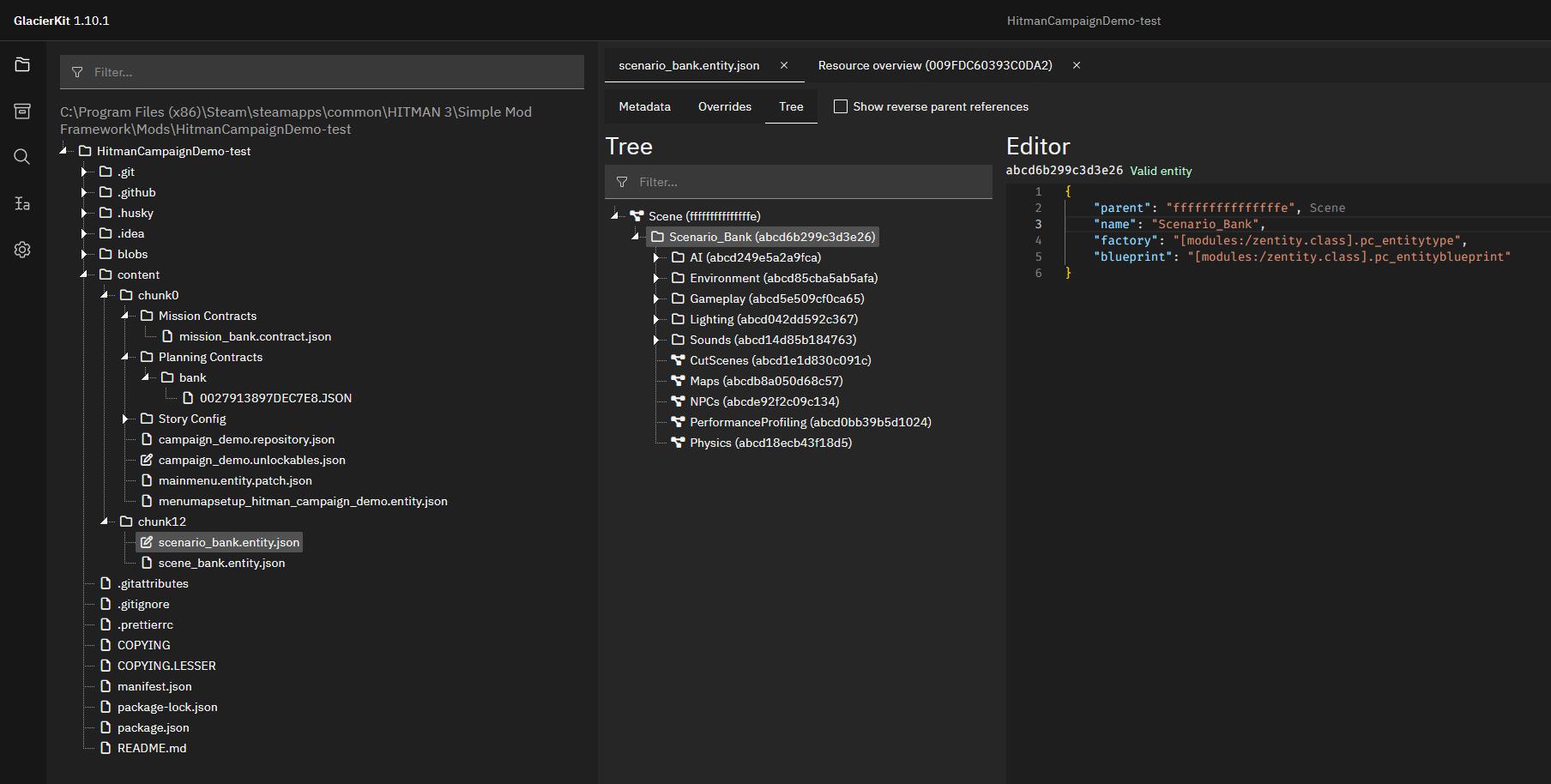Collapse the chunk12 folder
The width and height of the screenshot is (1551, 784).
click(105, 522)
